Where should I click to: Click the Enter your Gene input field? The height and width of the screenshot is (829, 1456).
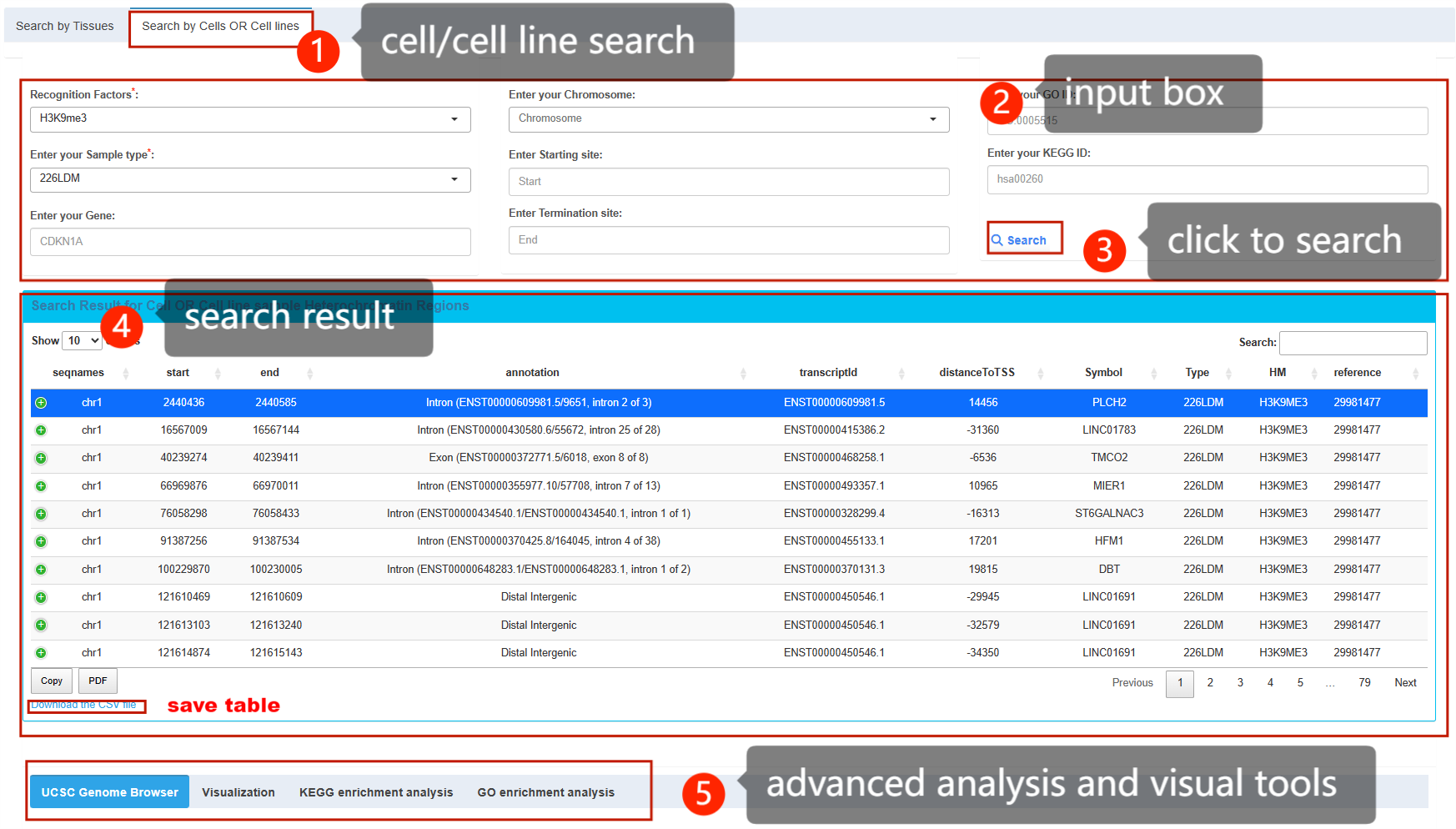point(250,242)
